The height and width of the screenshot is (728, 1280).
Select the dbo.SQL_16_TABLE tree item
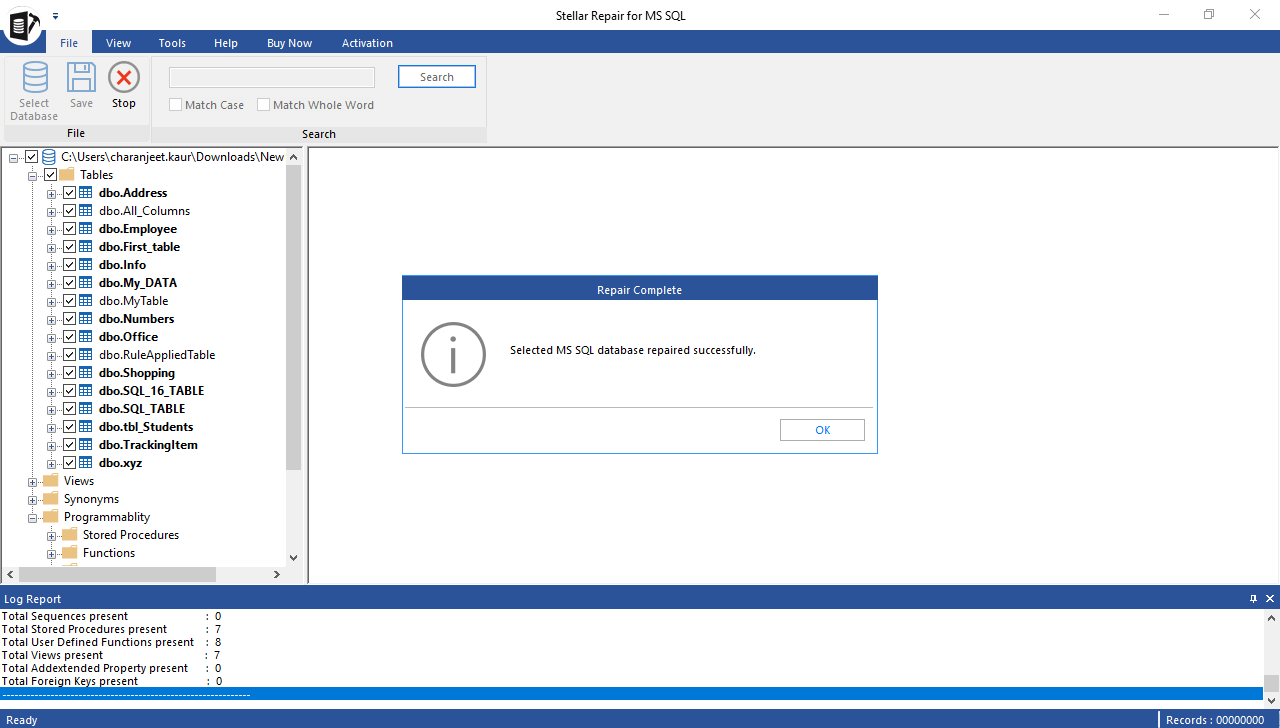pyautogui.click(x=151, y=391)
